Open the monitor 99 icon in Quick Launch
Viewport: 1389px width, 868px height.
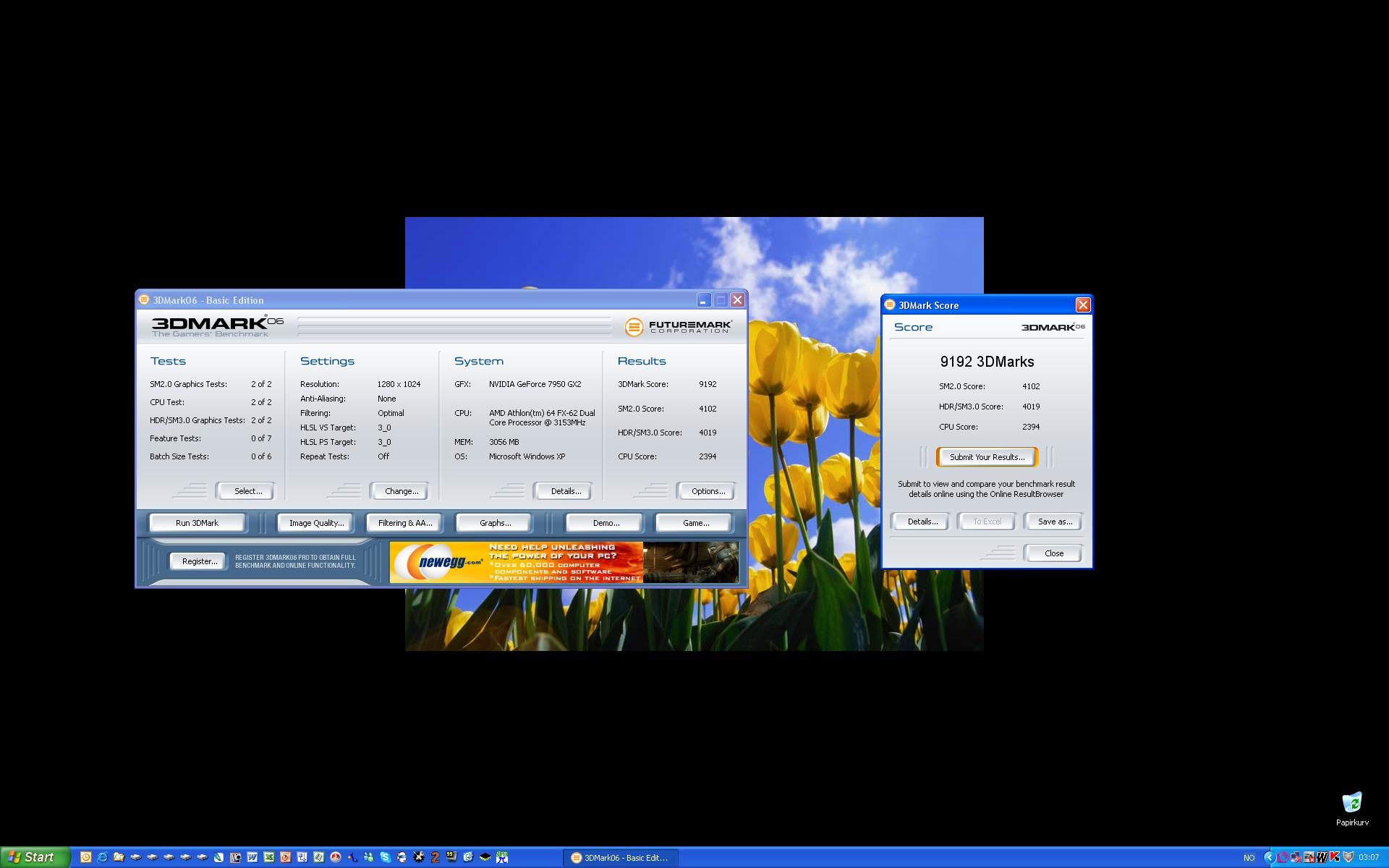click(451, 857)
